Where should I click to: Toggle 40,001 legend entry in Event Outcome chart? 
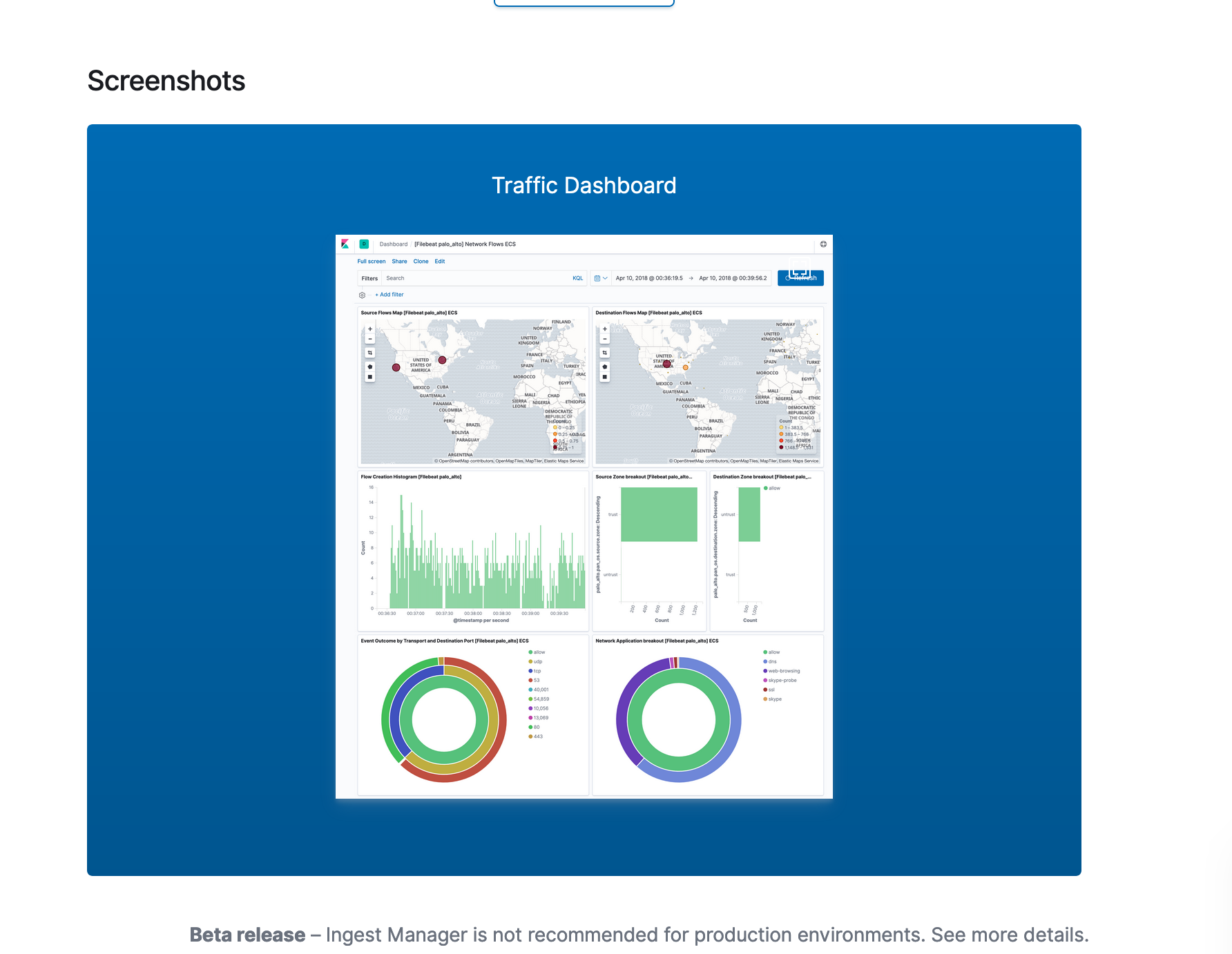point(539,690)
